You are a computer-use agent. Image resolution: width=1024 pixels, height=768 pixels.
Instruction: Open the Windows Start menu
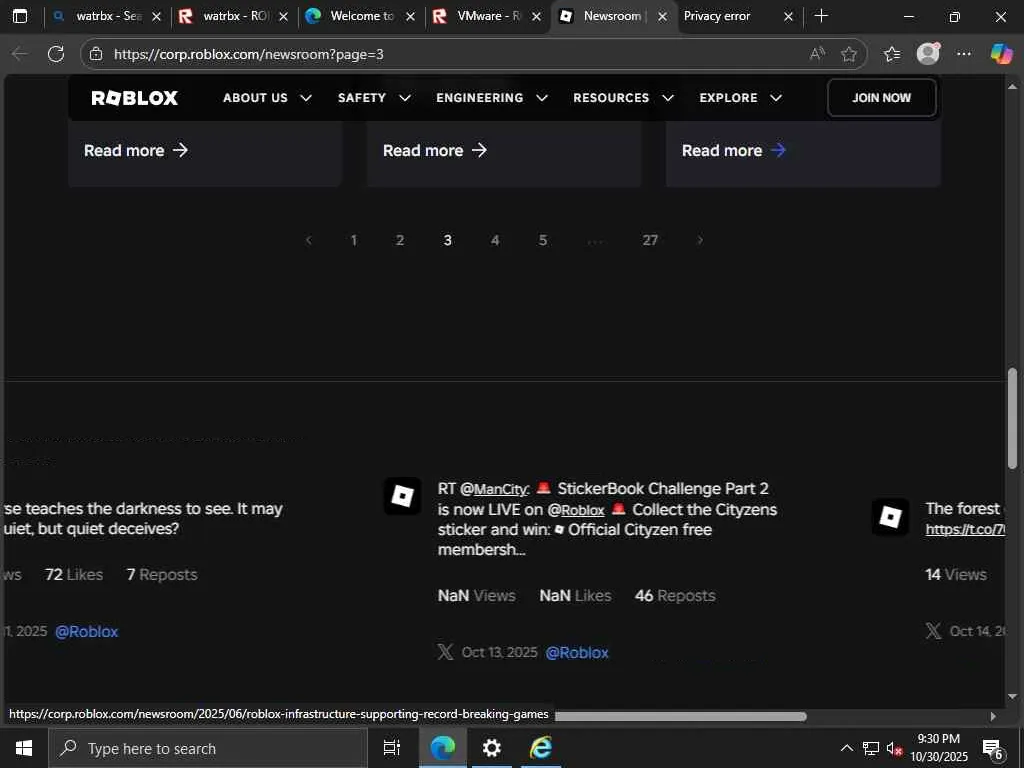[x=24, y=748]
